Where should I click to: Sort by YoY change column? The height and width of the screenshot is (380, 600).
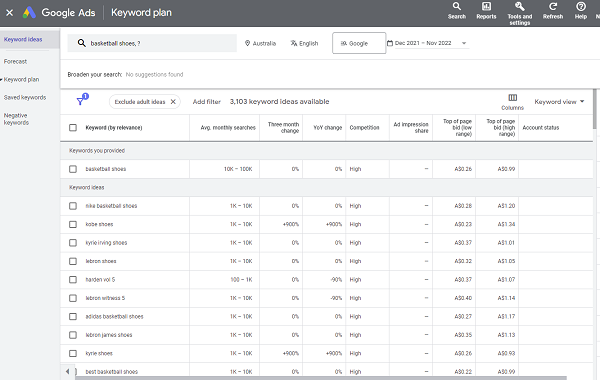click(328, 127)
